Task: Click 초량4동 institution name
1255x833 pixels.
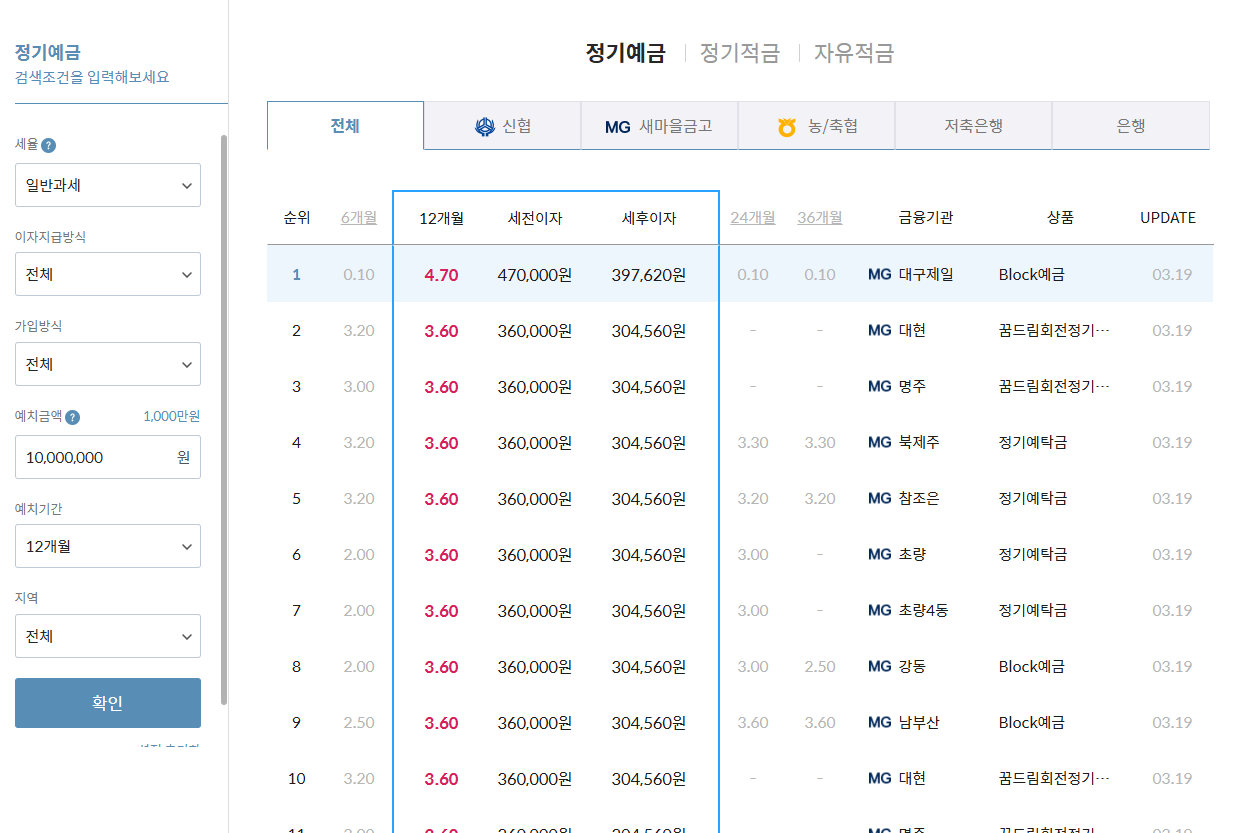Action: (x=923, y=610)
